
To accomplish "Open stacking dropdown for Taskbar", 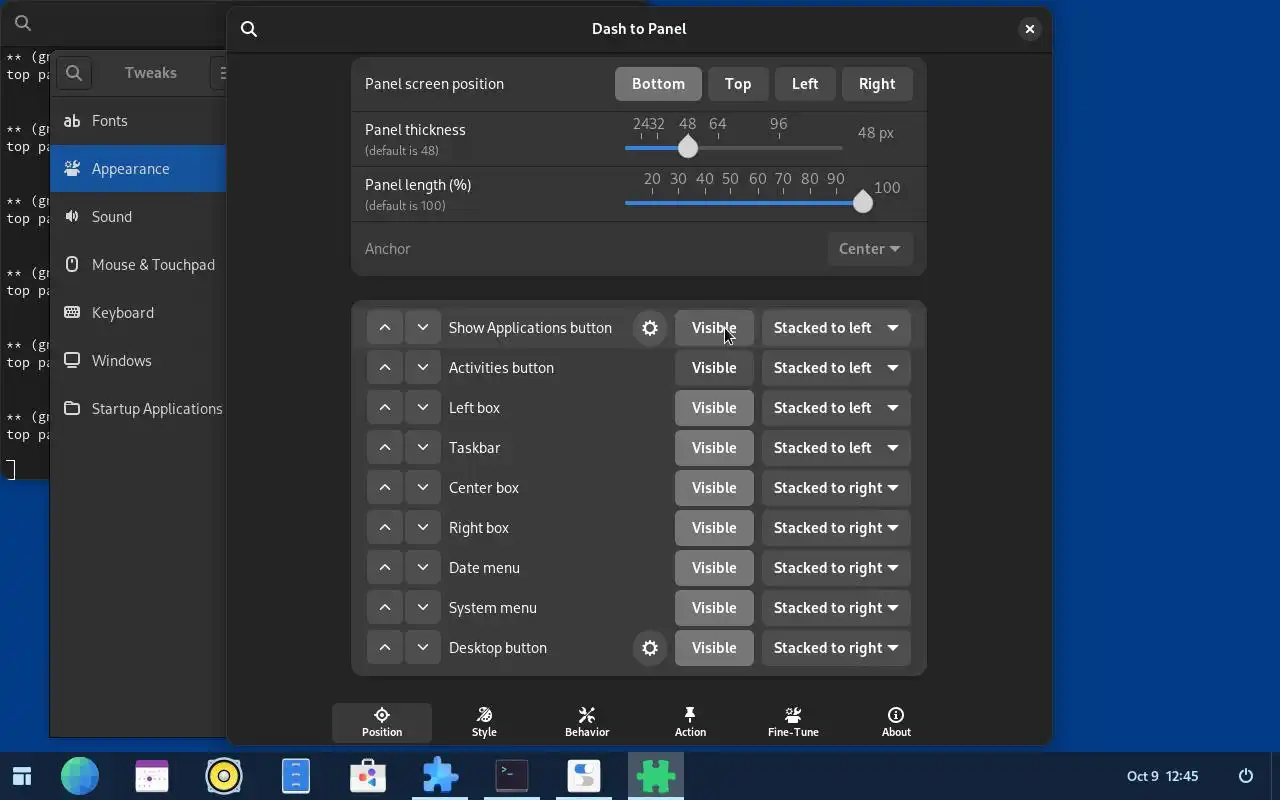I will (836, 448).
